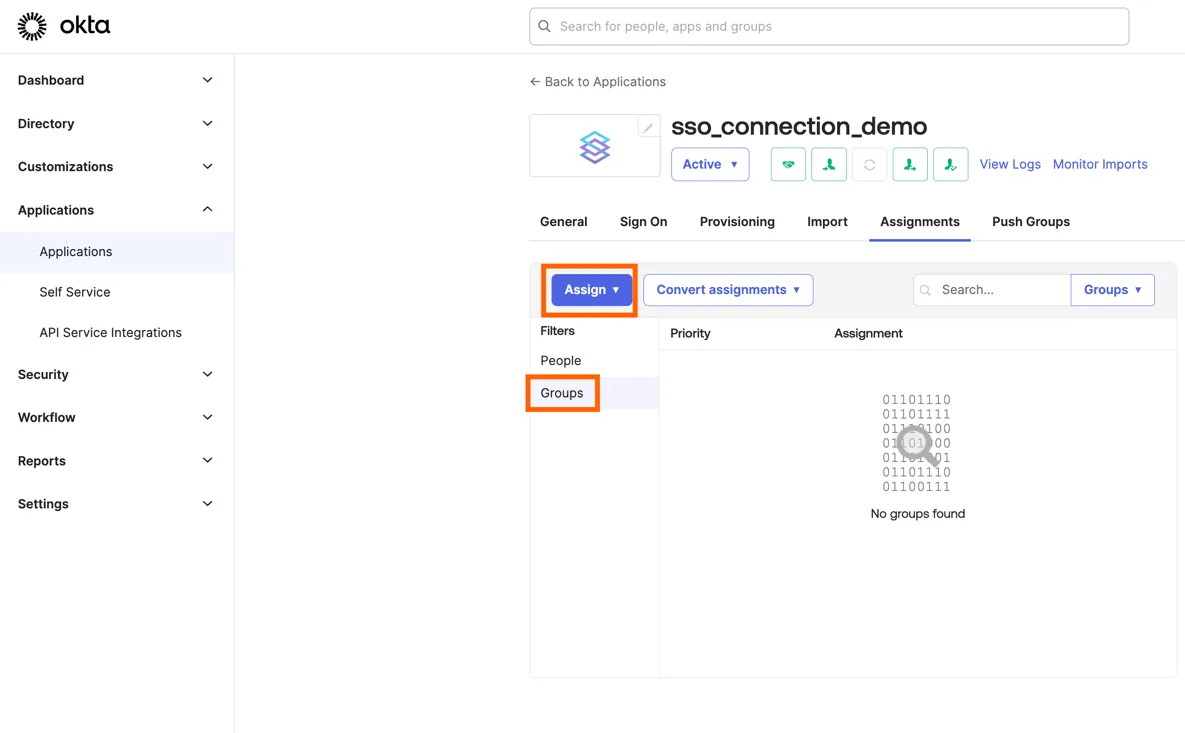Click the Workflow sidebar label

click(47, 417)
